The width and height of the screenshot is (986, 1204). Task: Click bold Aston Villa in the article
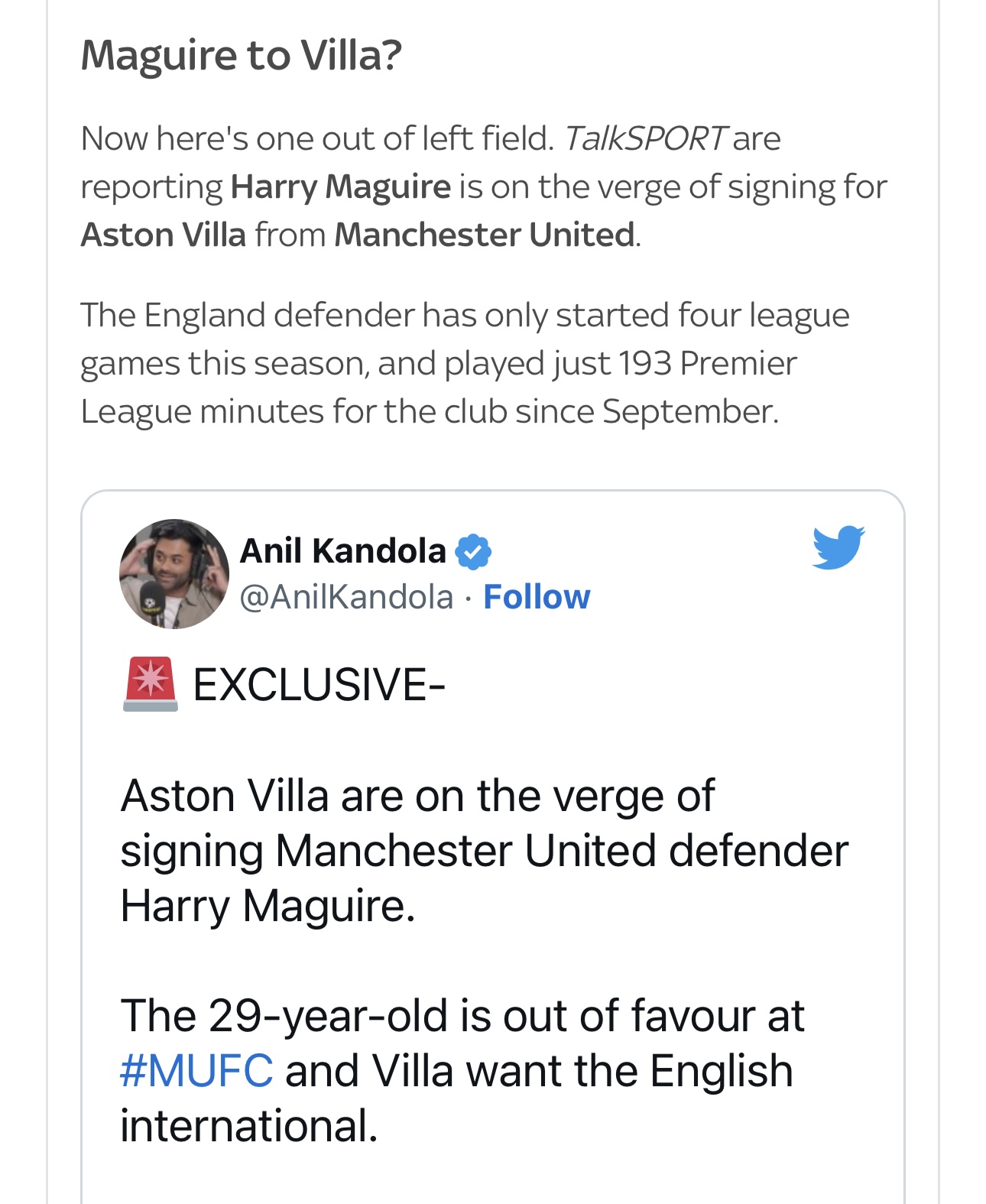(164, 235)
